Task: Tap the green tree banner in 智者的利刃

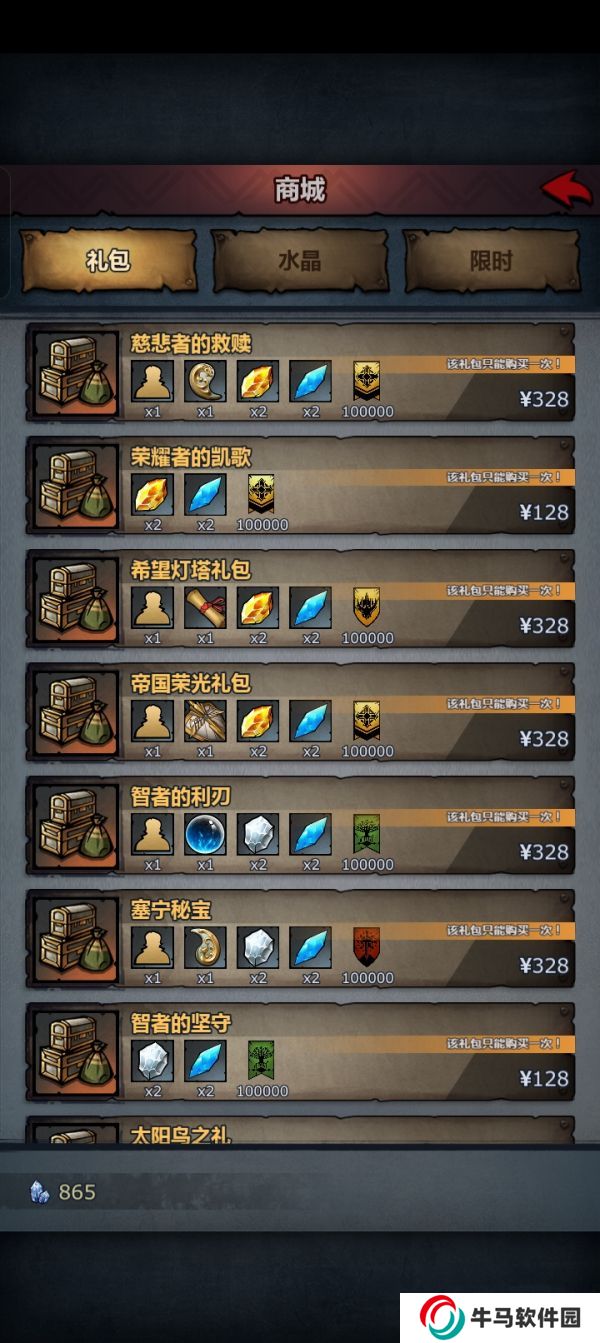Action: pyautogui.click(x=367, y=833)
